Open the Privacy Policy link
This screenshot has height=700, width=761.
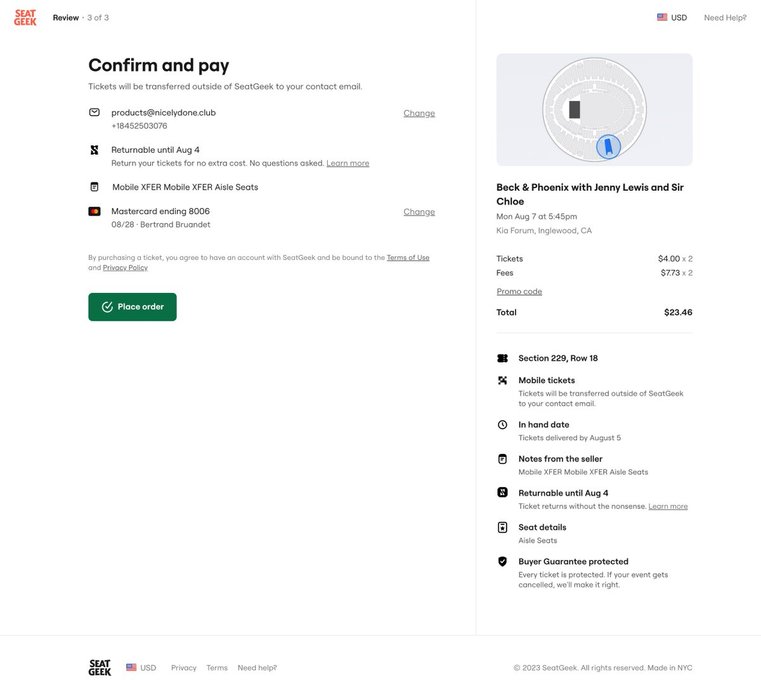pos(125,268)
